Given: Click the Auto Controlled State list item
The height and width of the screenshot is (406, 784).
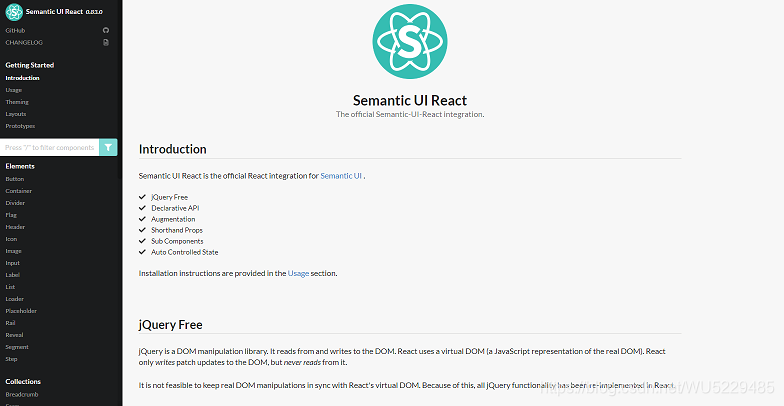Looking at the screenshot, I should click(x=184, y=252).
